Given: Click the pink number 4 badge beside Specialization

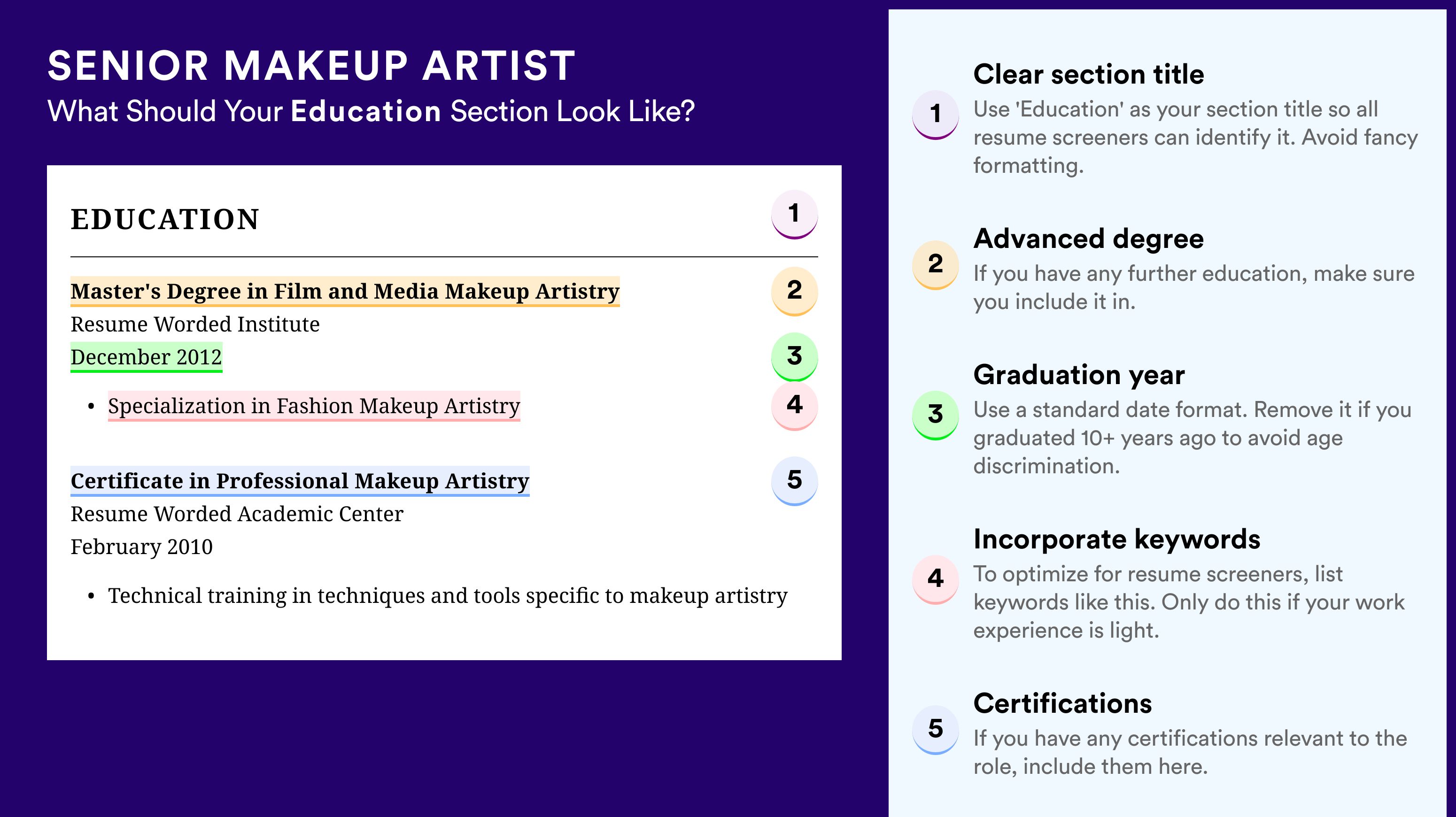Looking at the screenshot, I should click(x=794, y=405).
